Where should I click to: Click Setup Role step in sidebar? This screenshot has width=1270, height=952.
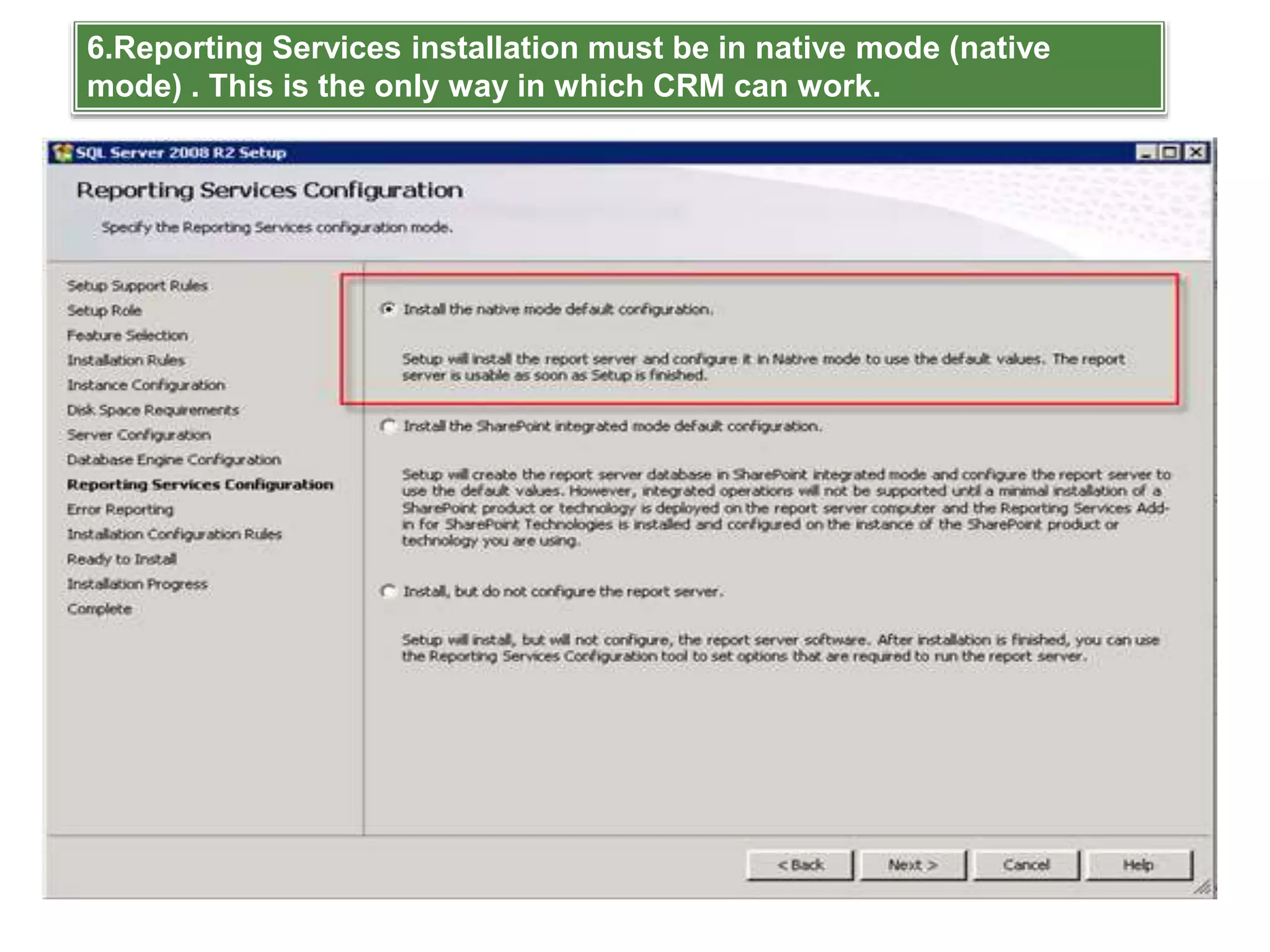(x=104, y=311)
